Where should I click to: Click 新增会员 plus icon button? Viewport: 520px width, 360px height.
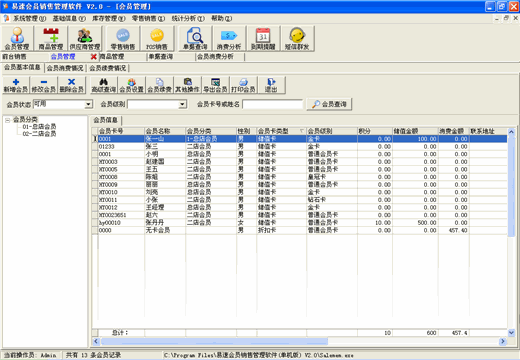click(x=16, y=85)
